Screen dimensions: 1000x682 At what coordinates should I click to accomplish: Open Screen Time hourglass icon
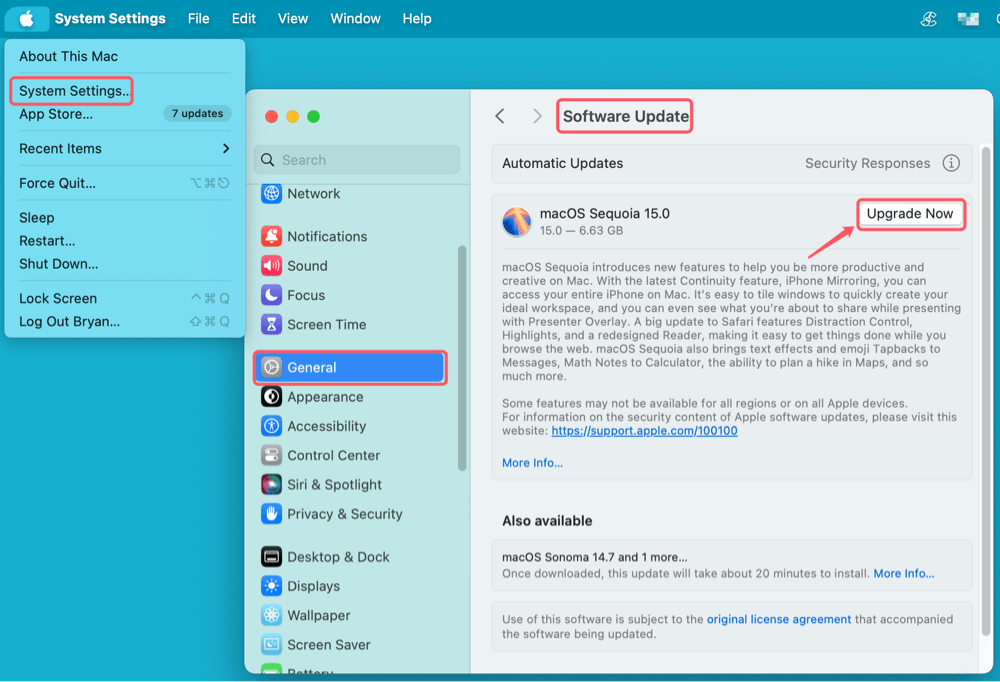click(271, 324)
